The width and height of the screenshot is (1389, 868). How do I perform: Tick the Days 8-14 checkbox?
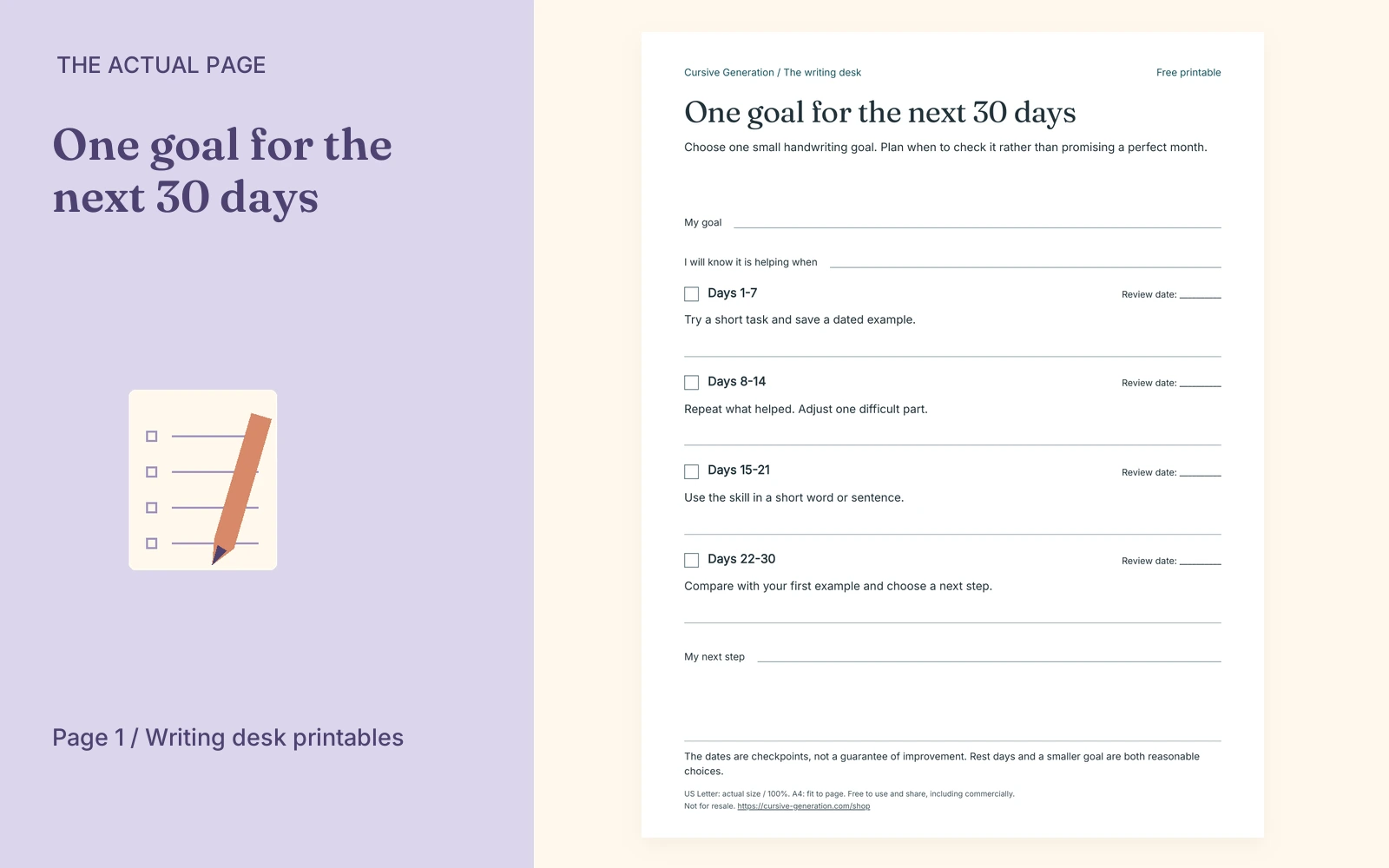point(691,383)
